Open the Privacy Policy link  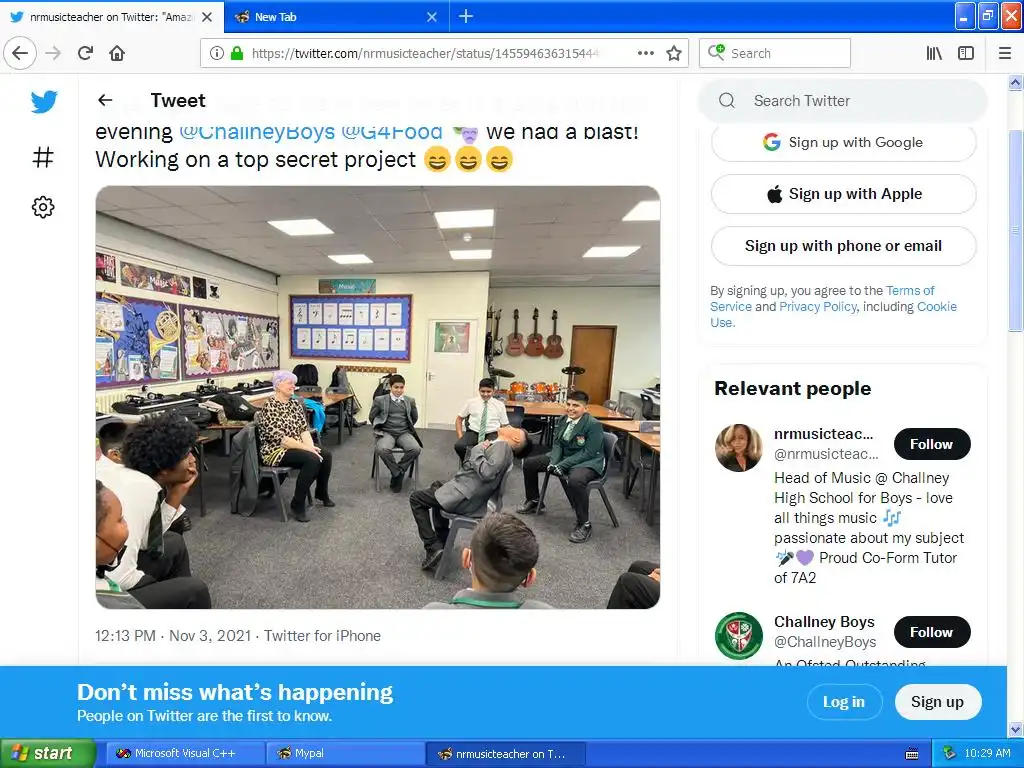point(818,306)
